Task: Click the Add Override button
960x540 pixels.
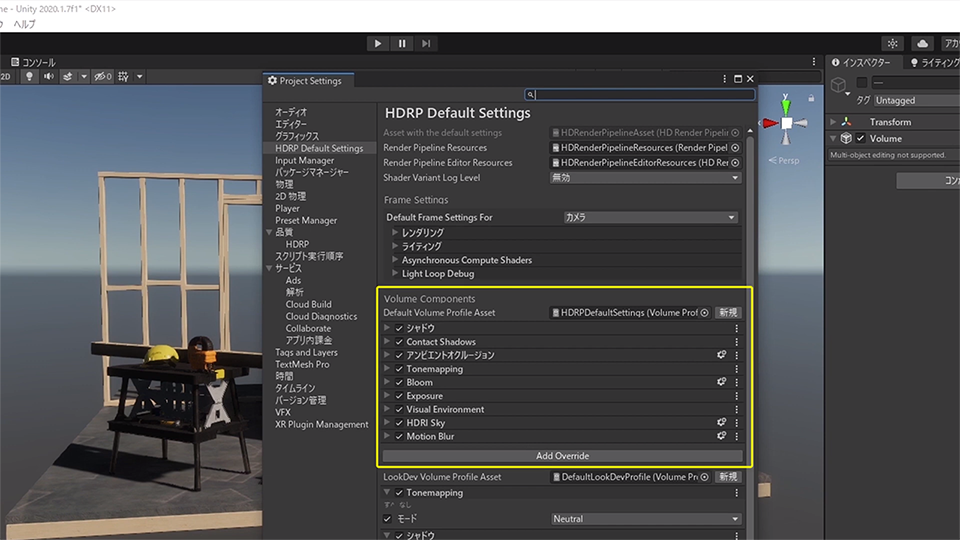Action: click(563, 456)
